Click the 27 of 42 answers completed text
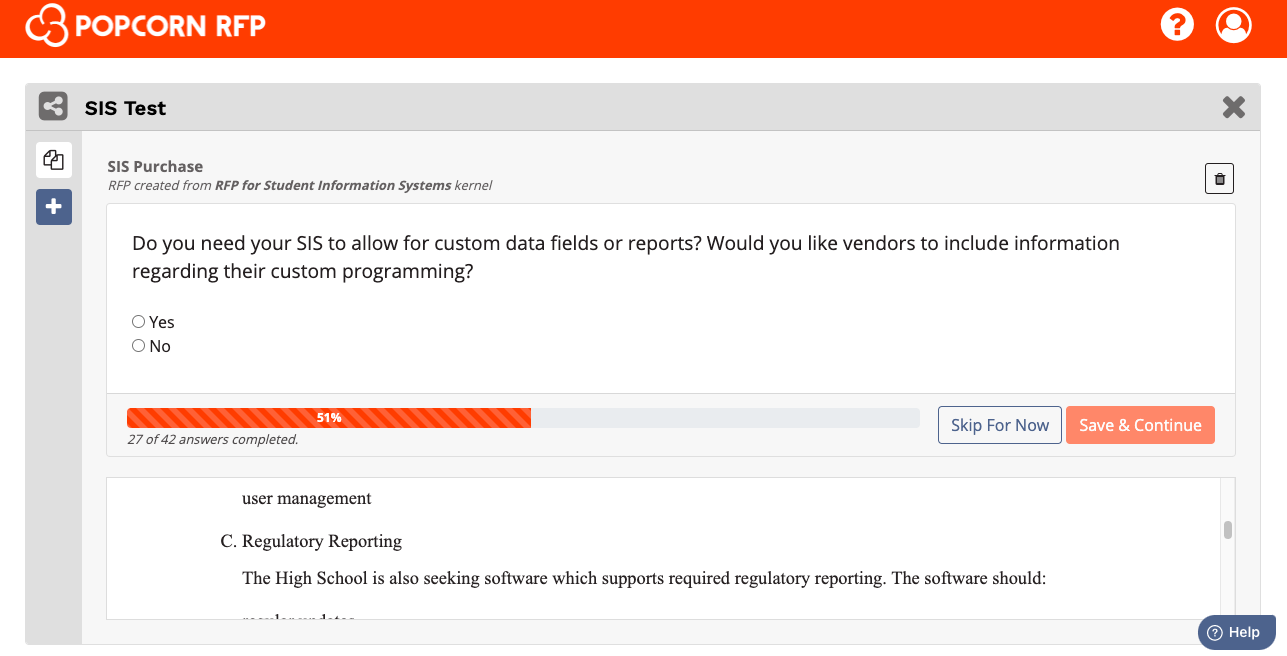The width and height of the screenshot is (1287, 656). pyautogui.click(x=212, y=439)
